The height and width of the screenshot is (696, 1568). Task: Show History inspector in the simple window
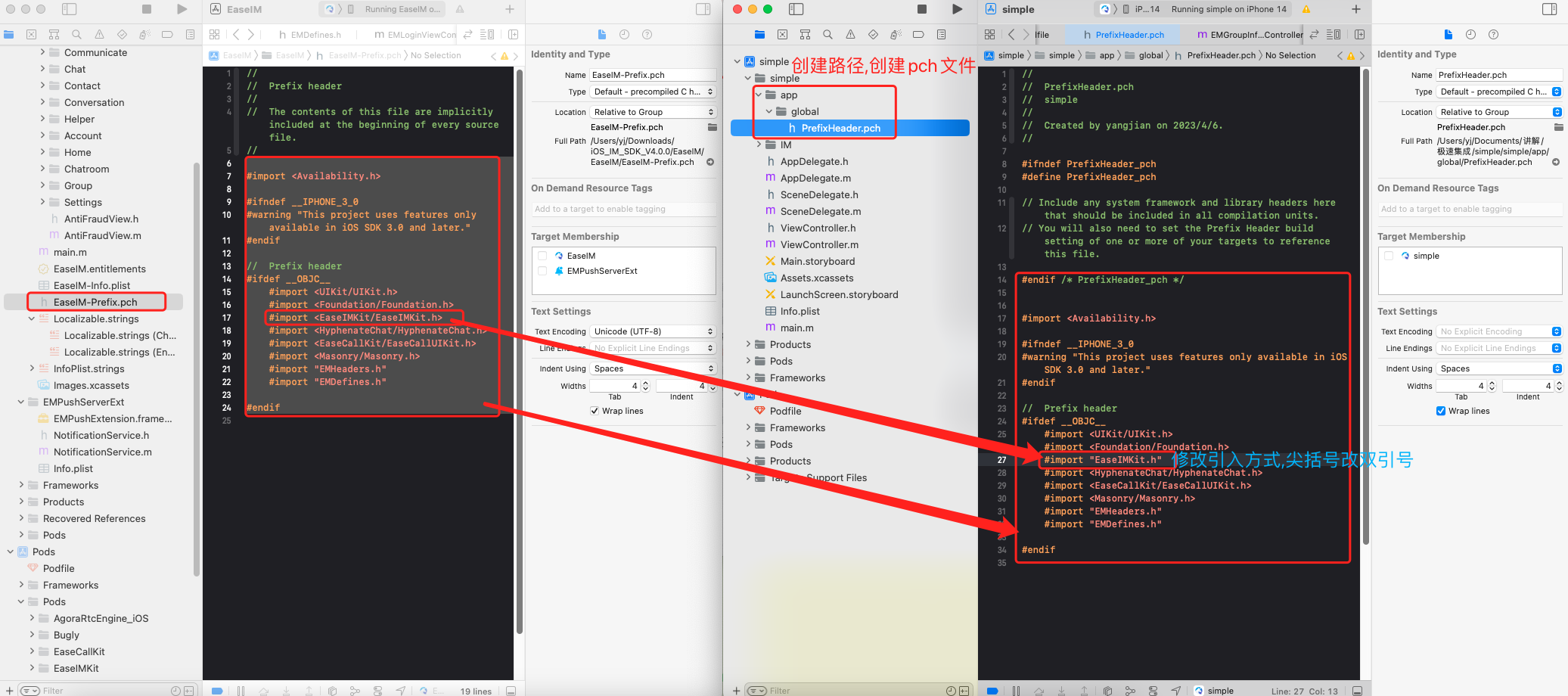1470,34
